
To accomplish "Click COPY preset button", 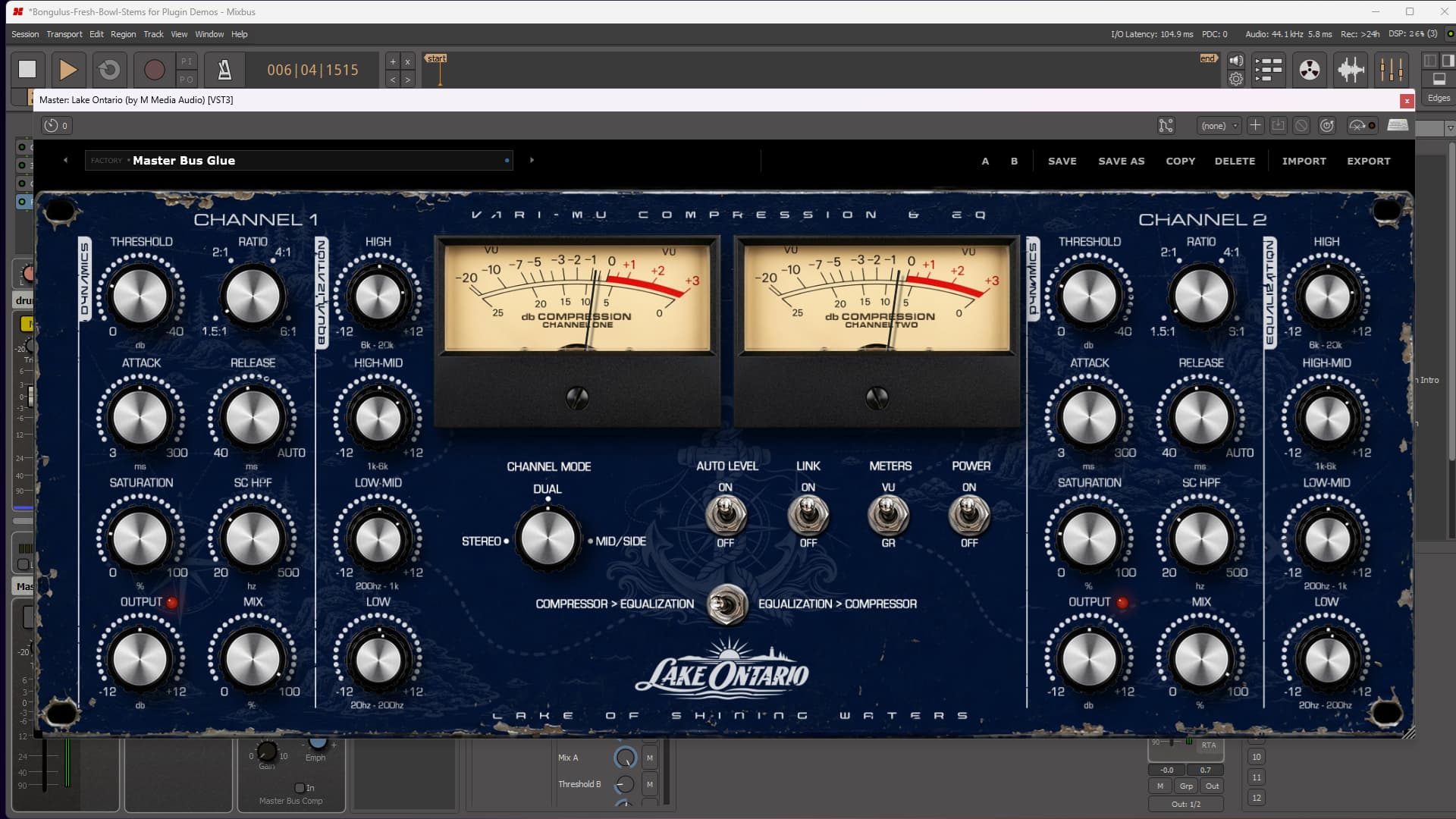I will 1181,161.
